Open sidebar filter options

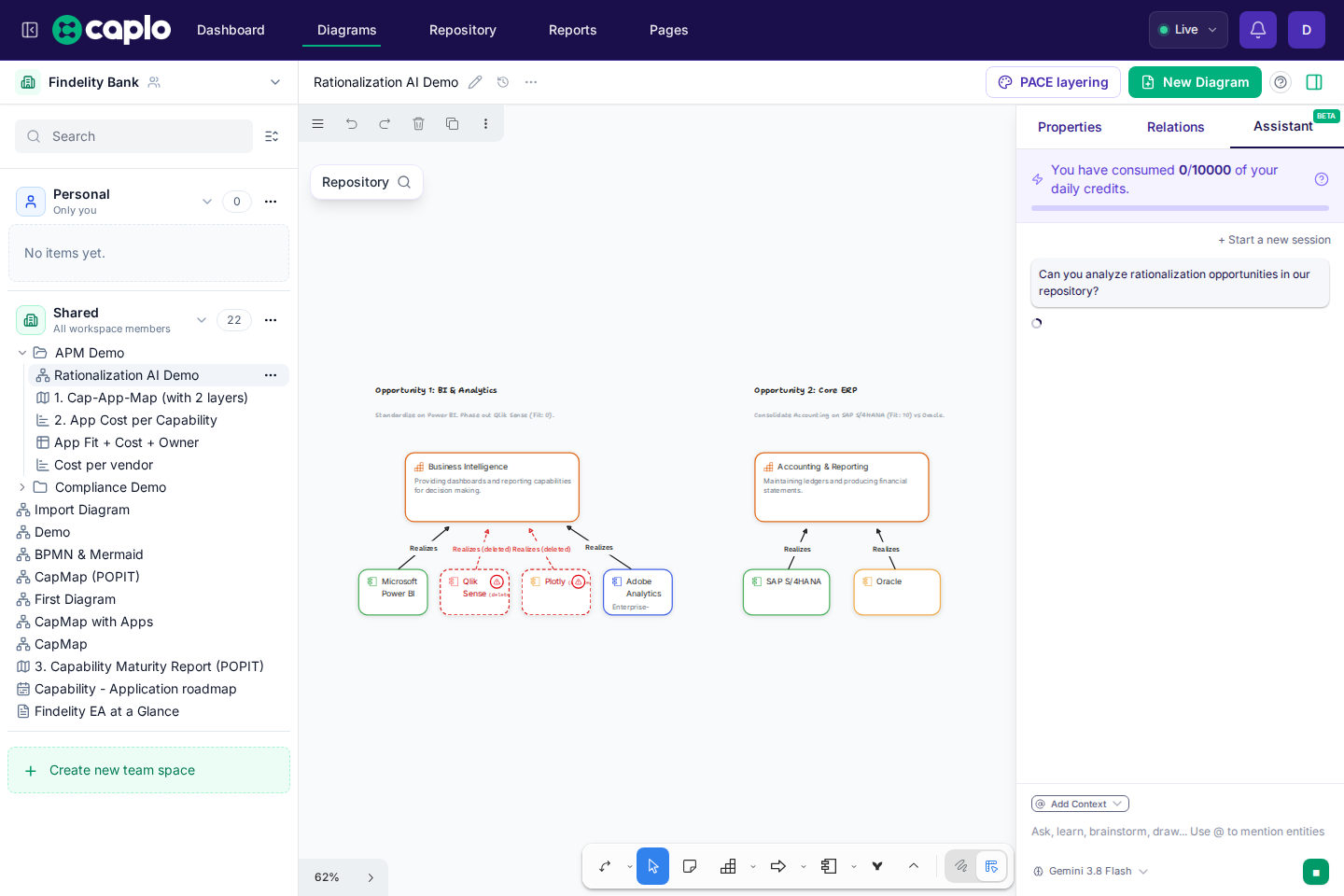click(272, 136)
